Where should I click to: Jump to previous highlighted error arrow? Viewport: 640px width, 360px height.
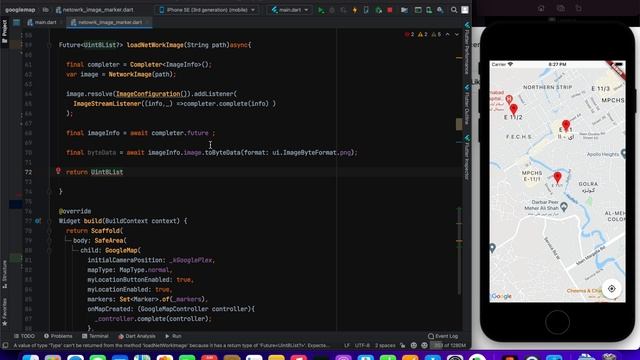[x=448, y=35]
